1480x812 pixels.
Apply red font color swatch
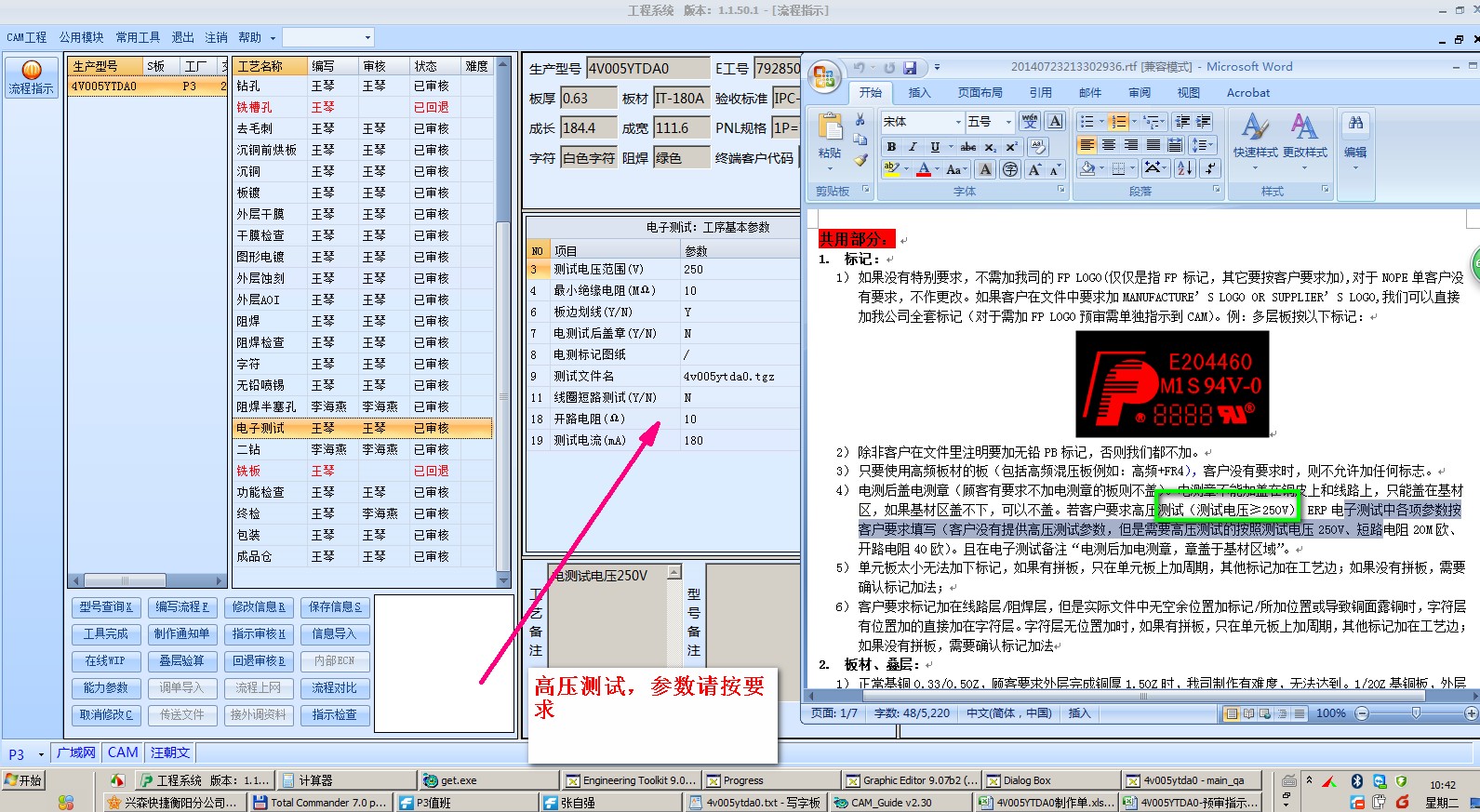924,169
